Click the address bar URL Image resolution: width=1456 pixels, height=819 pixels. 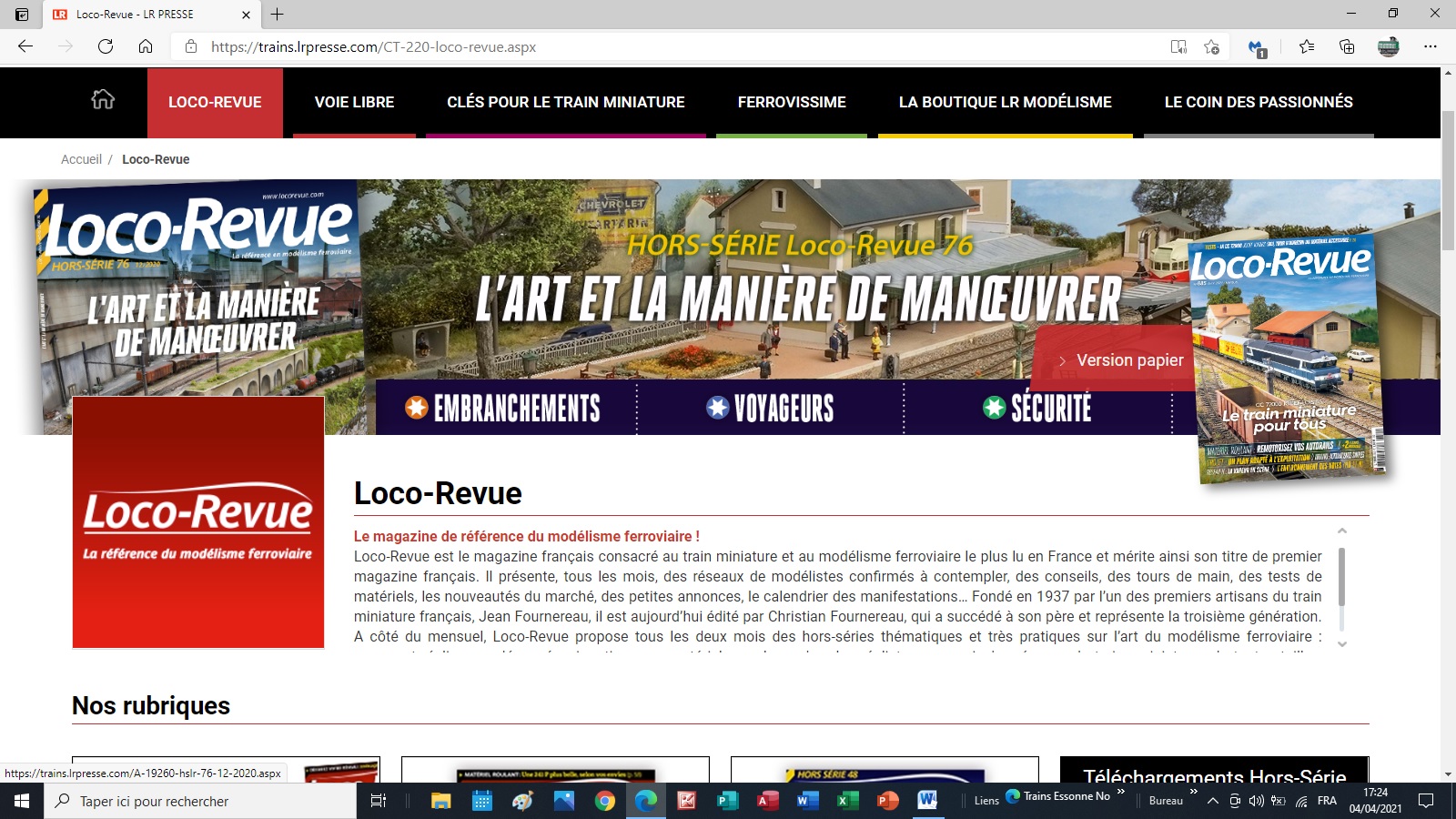coord(373,46)
